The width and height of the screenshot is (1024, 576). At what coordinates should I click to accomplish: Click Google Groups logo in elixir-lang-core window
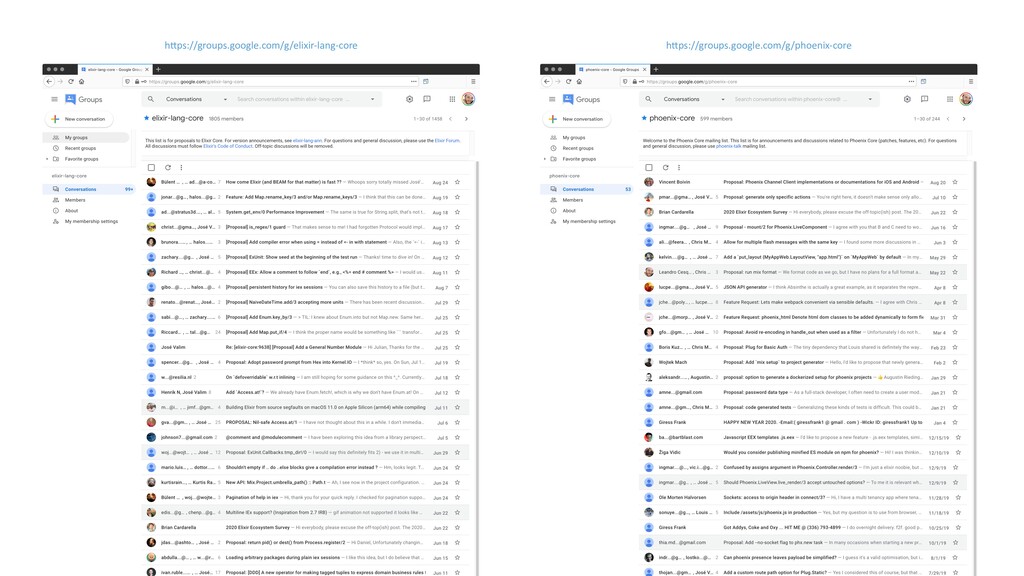click(x=84, y=99)
